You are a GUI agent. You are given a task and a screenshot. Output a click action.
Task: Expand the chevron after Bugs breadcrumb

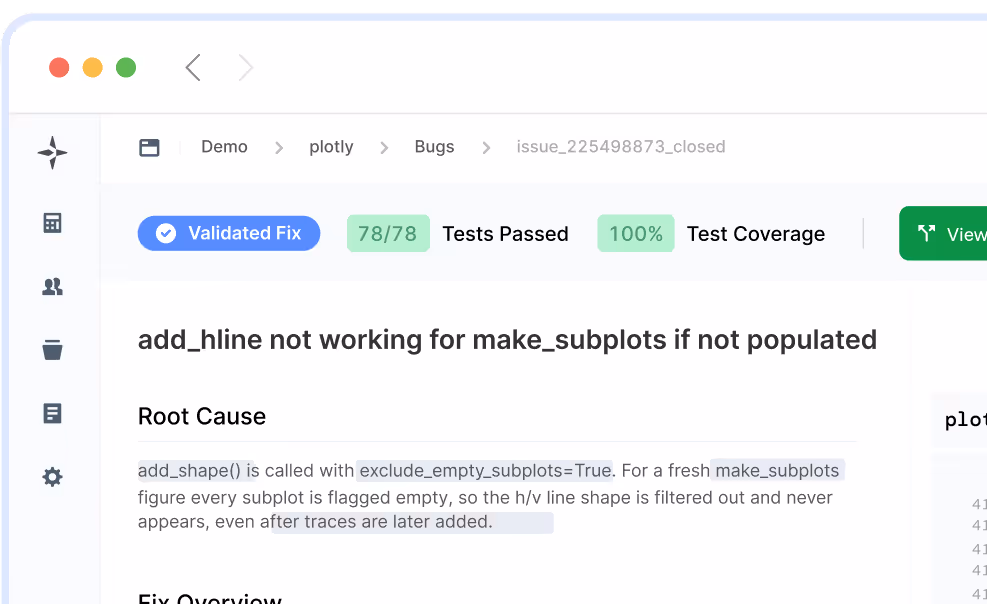tap(486, 146)
